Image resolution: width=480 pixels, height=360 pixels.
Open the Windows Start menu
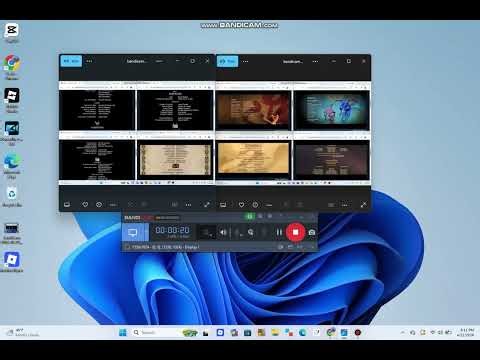click(x=123, y=332)
